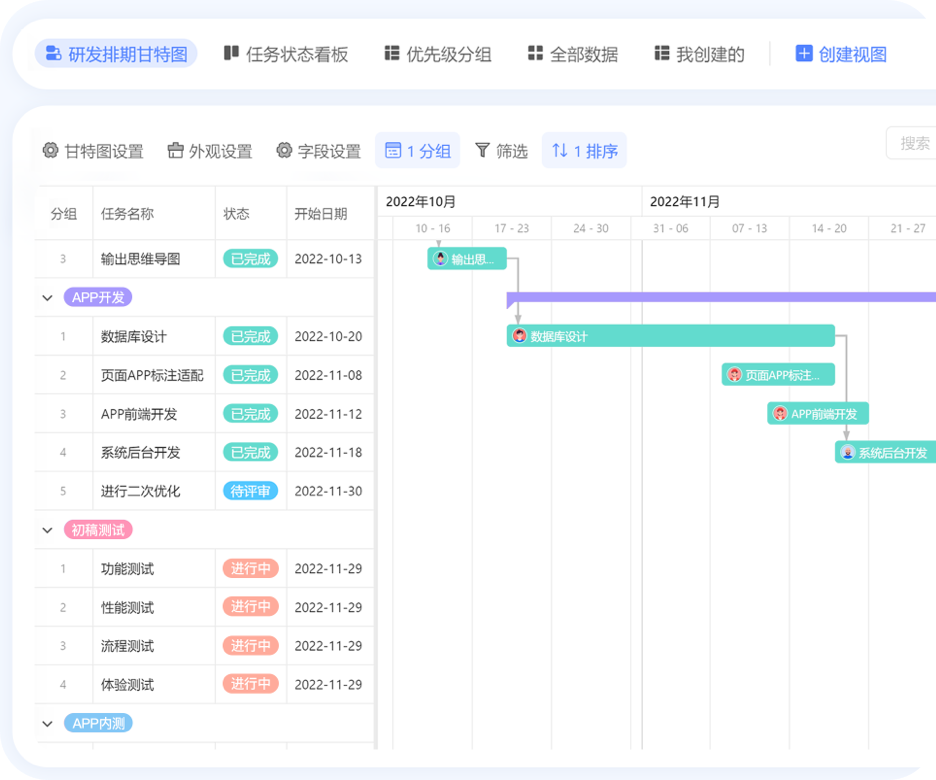936x780 pixels.
Task: Open the 优先级分组 view tab
Action: coord(438,54)
